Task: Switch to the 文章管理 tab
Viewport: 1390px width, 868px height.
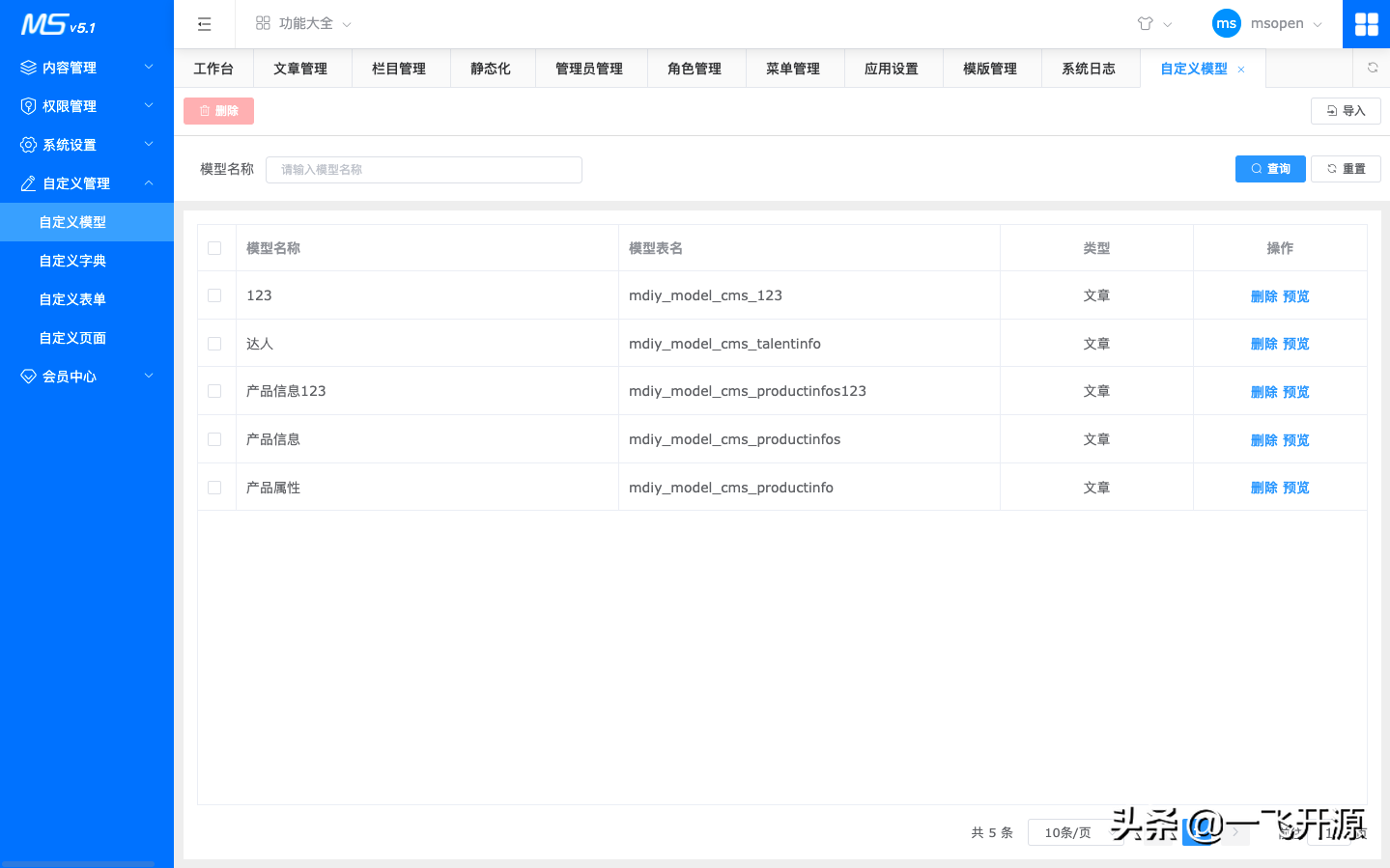Action: click(x=301, y=68)
